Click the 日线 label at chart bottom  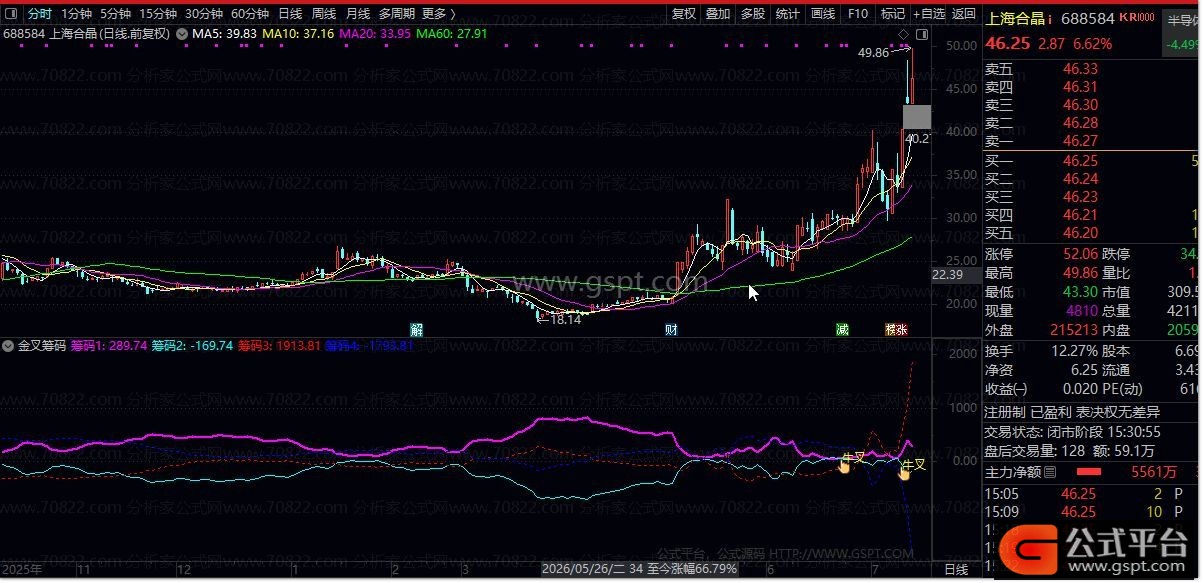(956, 569)
